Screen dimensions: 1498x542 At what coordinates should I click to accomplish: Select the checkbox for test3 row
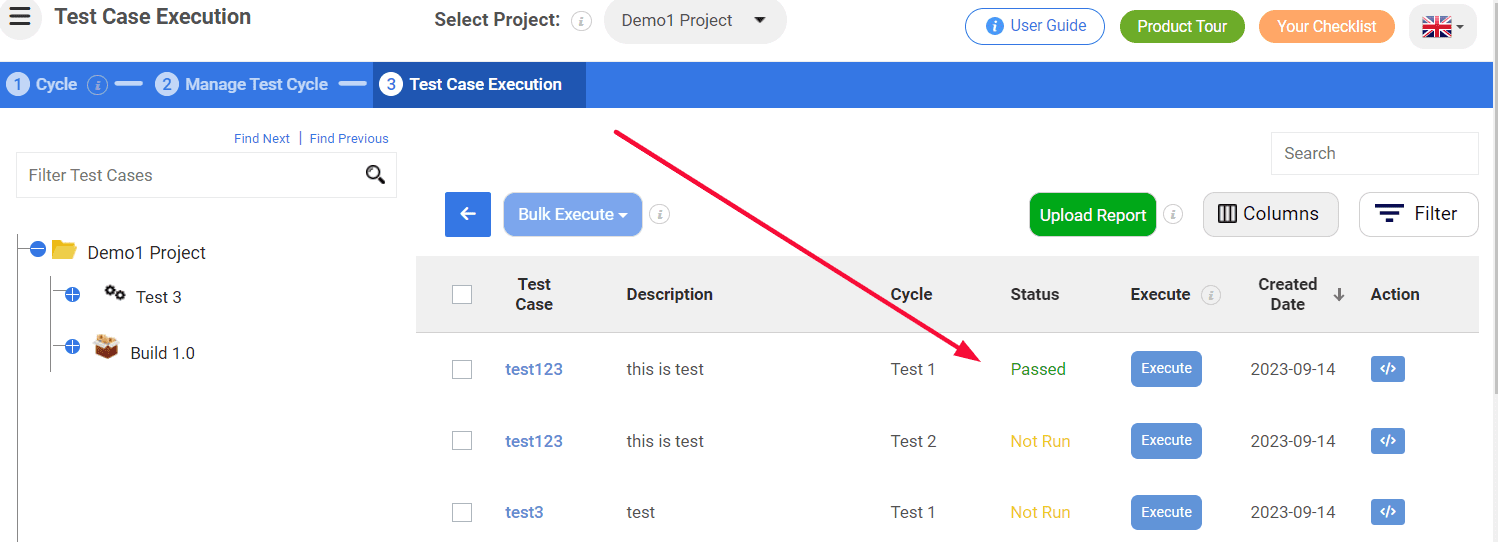tap(462, 512)
